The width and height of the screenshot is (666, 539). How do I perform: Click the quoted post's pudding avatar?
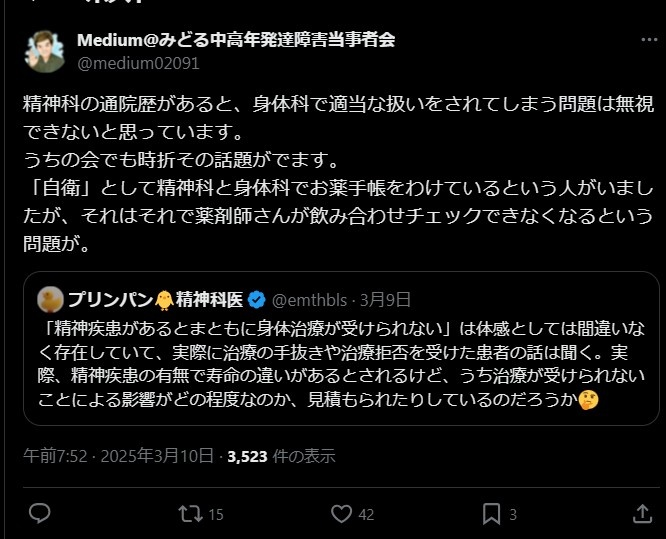click(x=51, y=298)
